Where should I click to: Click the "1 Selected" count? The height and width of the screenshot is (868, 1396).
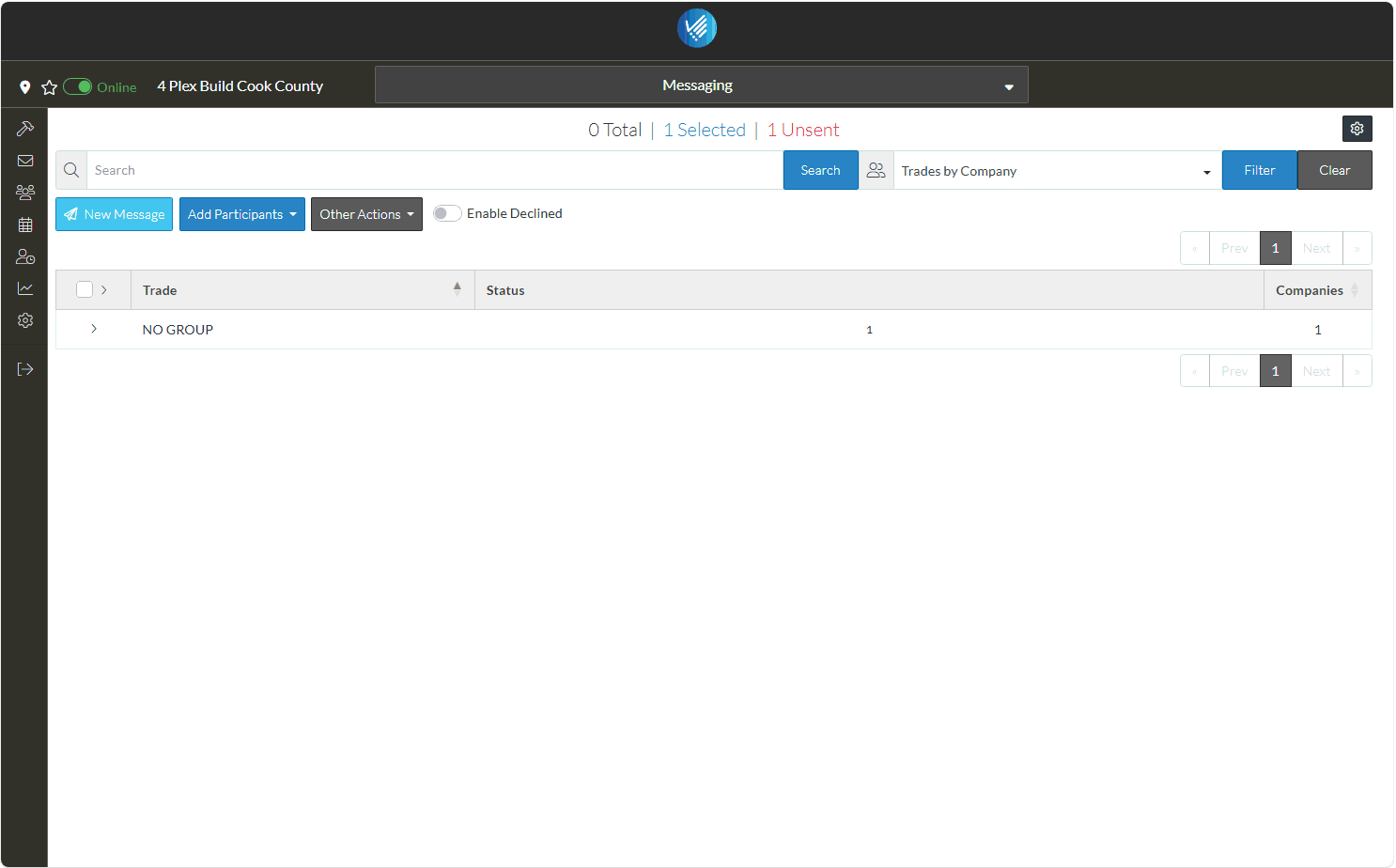[705, 130]
